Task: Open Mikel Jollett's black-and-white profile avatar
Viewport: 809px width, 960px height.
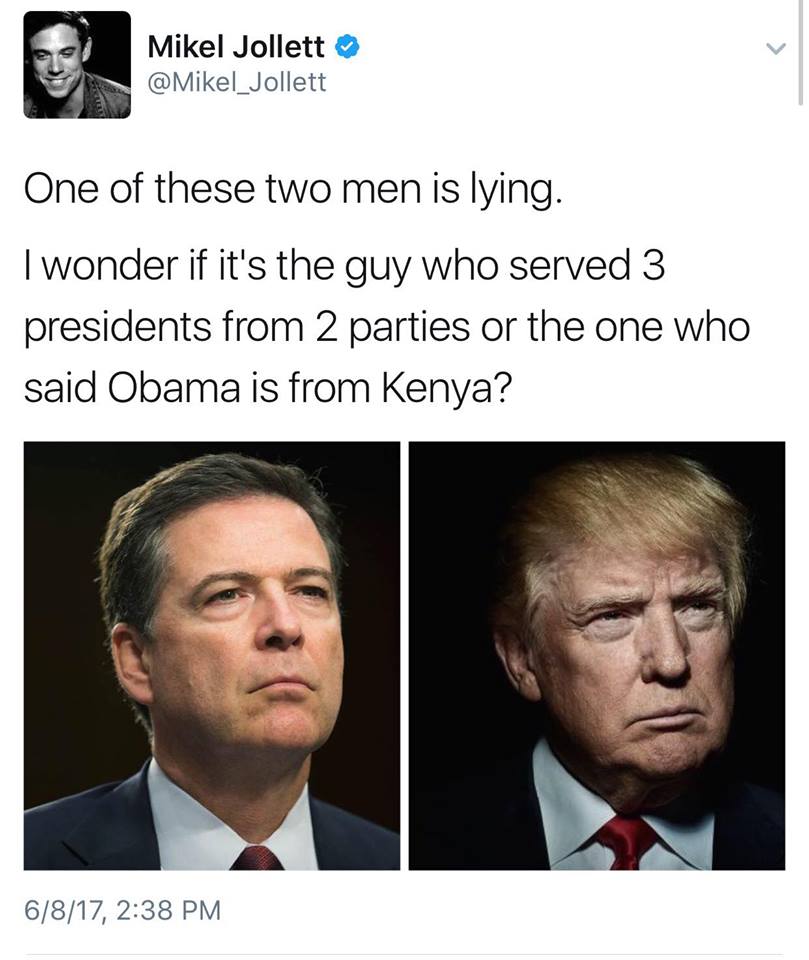Action: [x=77, y=64]
